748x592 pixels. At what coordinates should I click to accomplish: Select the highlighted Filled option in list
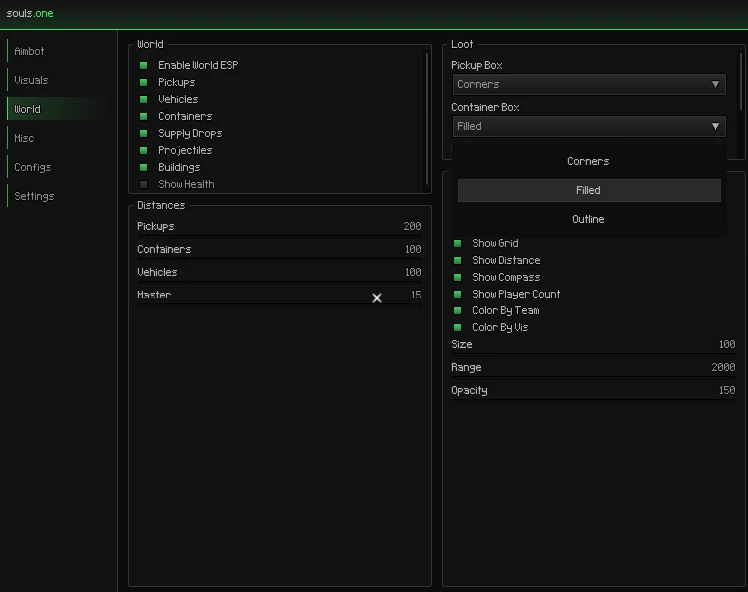click(x=589, y=190)
